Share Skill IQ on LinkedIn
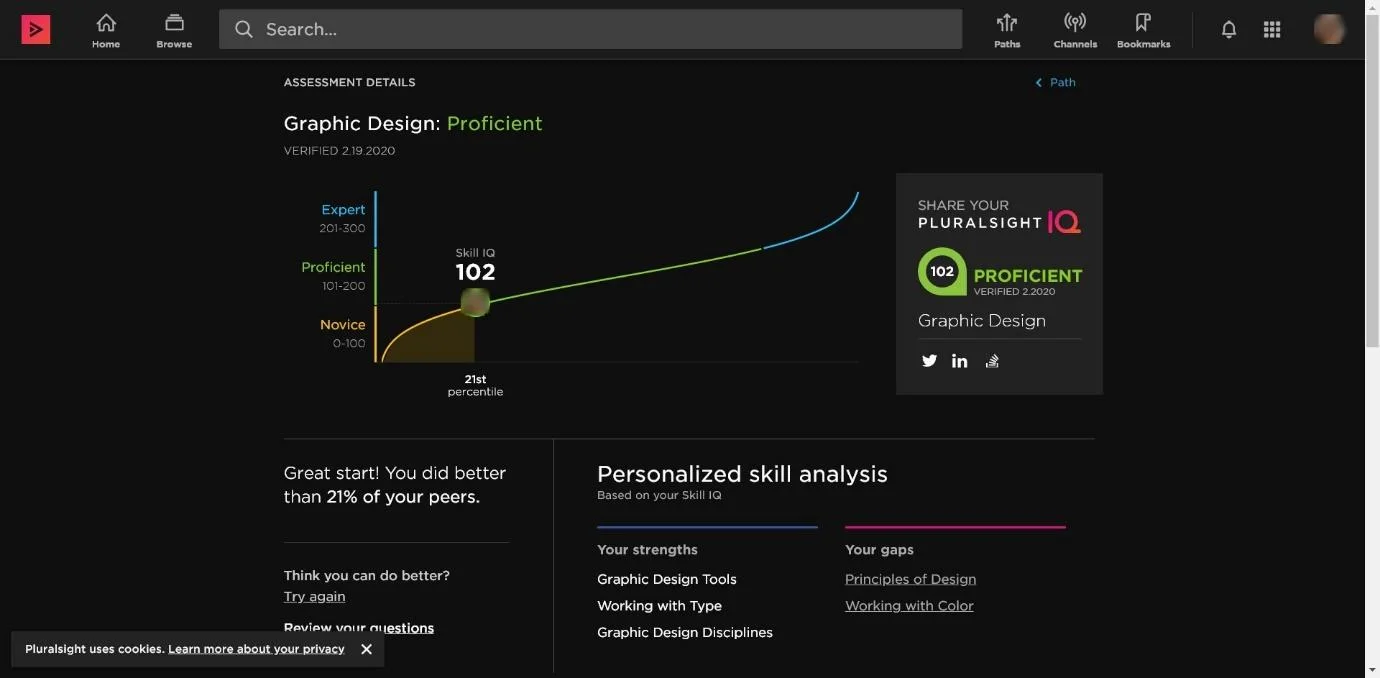The width and height of the screenshot is (1380, 678). point(960,361)
